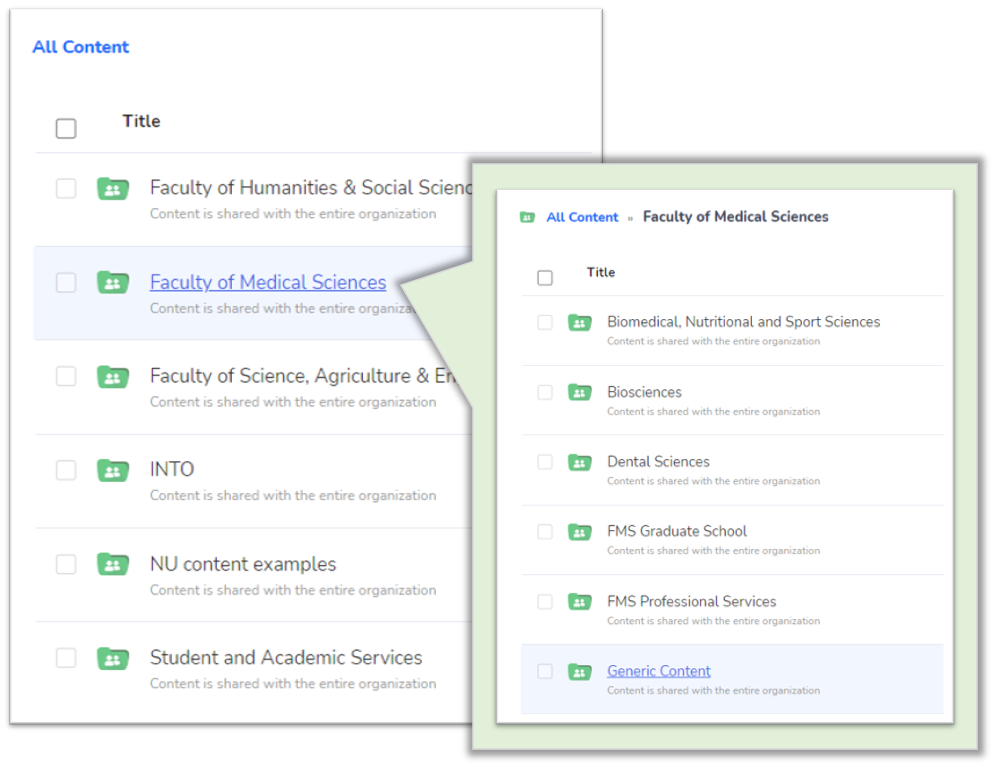
Task: Click the All Content heading in left panel
Action: click(81, 47)
